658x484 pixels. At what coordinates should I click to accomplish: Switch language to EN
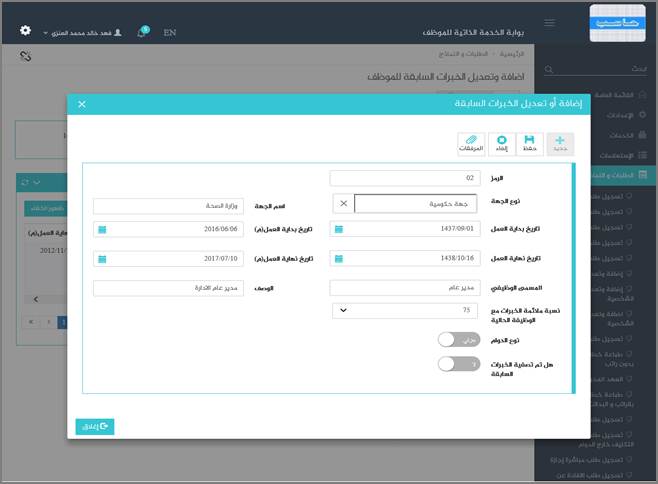tap(170, 33)
